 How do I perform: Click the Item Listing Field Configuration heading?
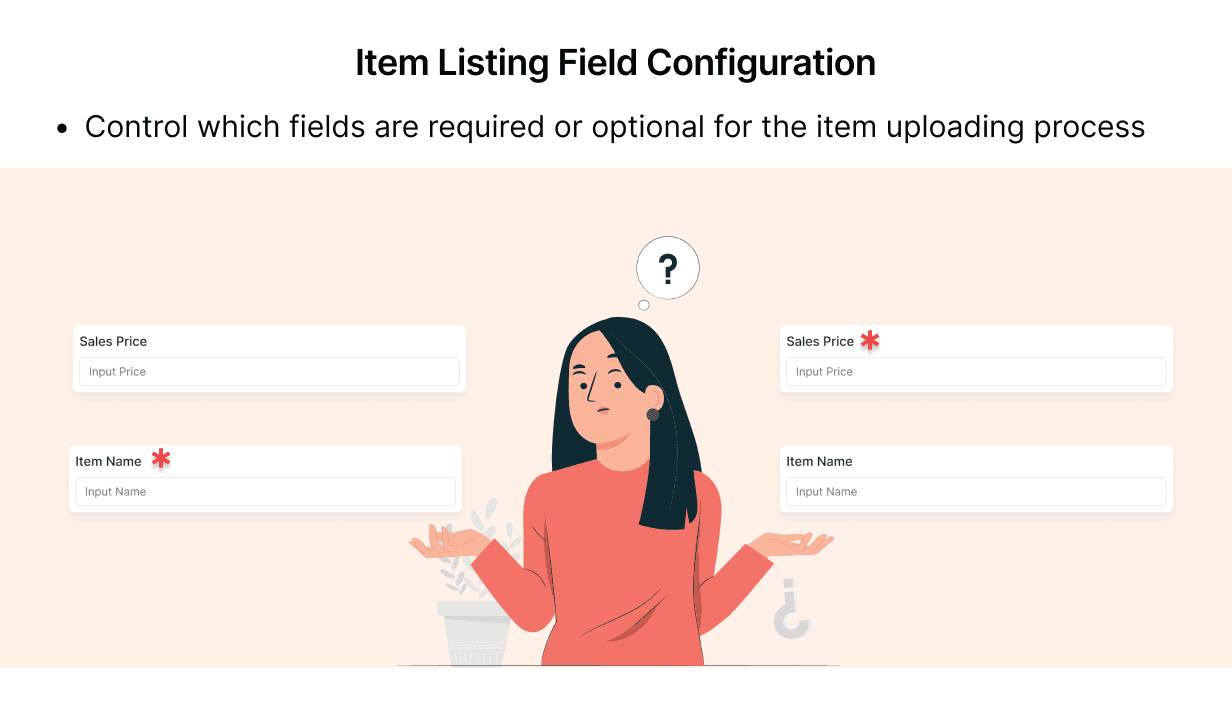[616, 63]
